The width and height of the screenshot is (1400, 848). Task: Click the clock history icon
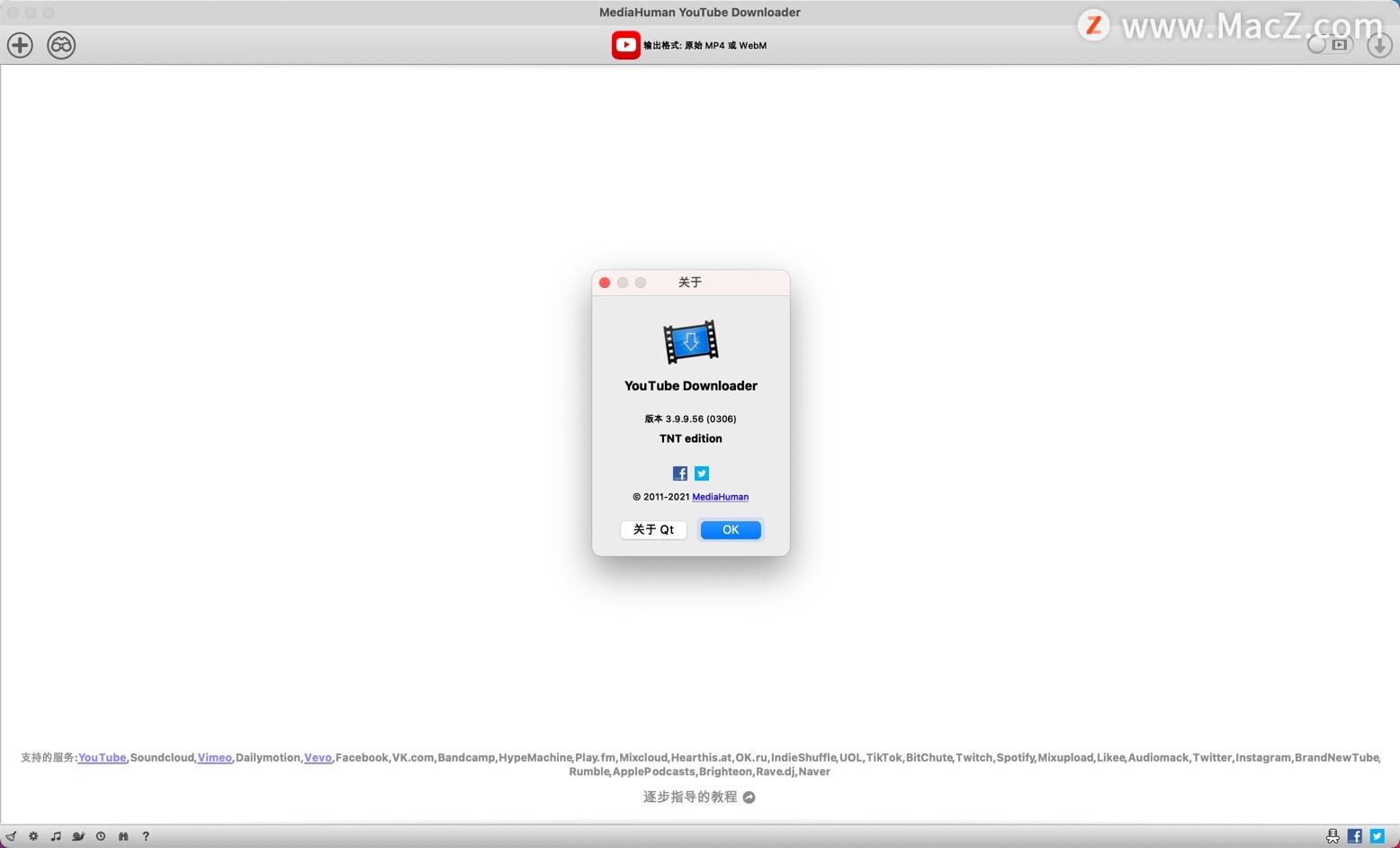coord(101,836)
